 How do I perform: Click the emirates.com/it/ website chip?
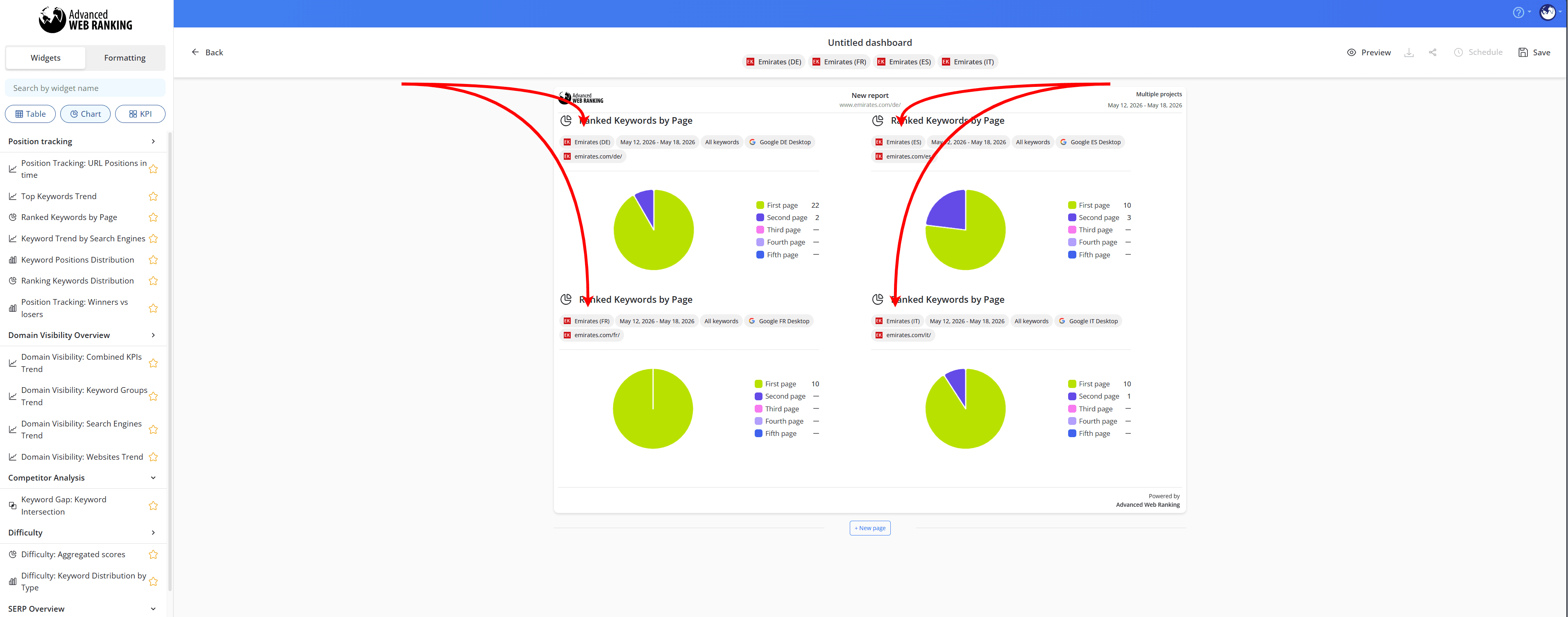903,335
